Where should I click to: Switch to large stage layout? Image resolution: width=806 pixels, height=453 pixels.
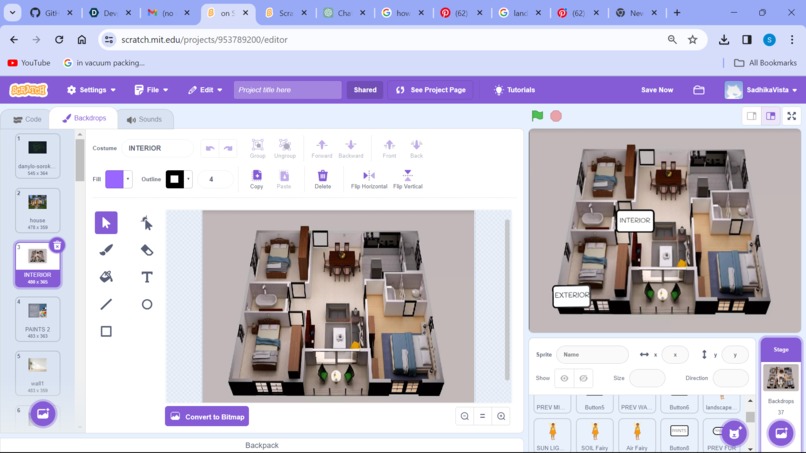[x=771, y=116]
